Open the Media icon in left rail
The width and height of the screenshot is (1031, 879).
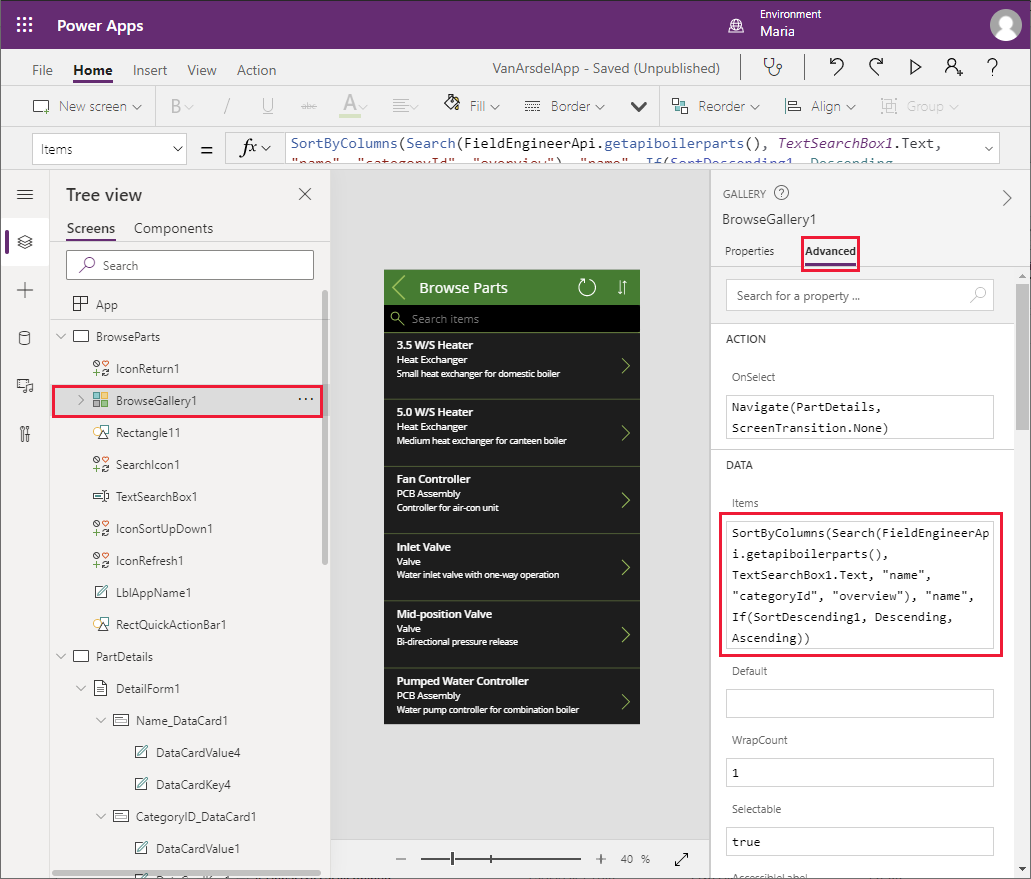tap(25, 386)
